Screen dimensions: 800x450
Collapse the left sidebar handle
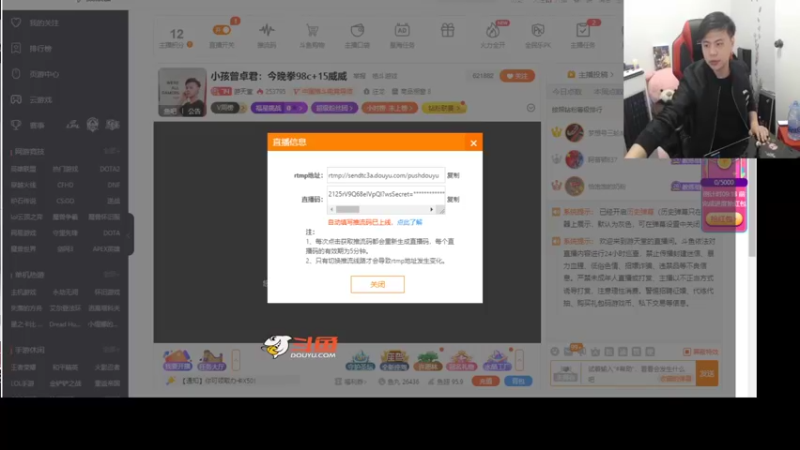pyautogui.click(x=130, y=234)
